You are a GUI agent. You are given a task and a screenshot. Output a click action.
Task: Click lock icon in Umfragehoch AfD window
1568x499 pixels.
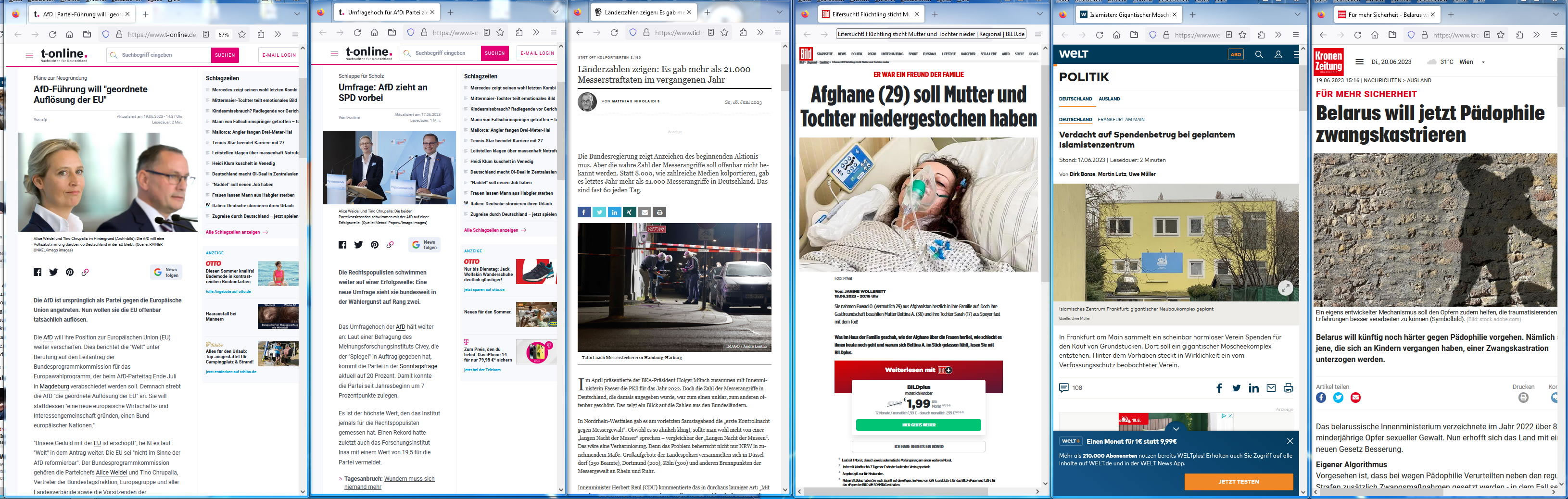point(424,33)
